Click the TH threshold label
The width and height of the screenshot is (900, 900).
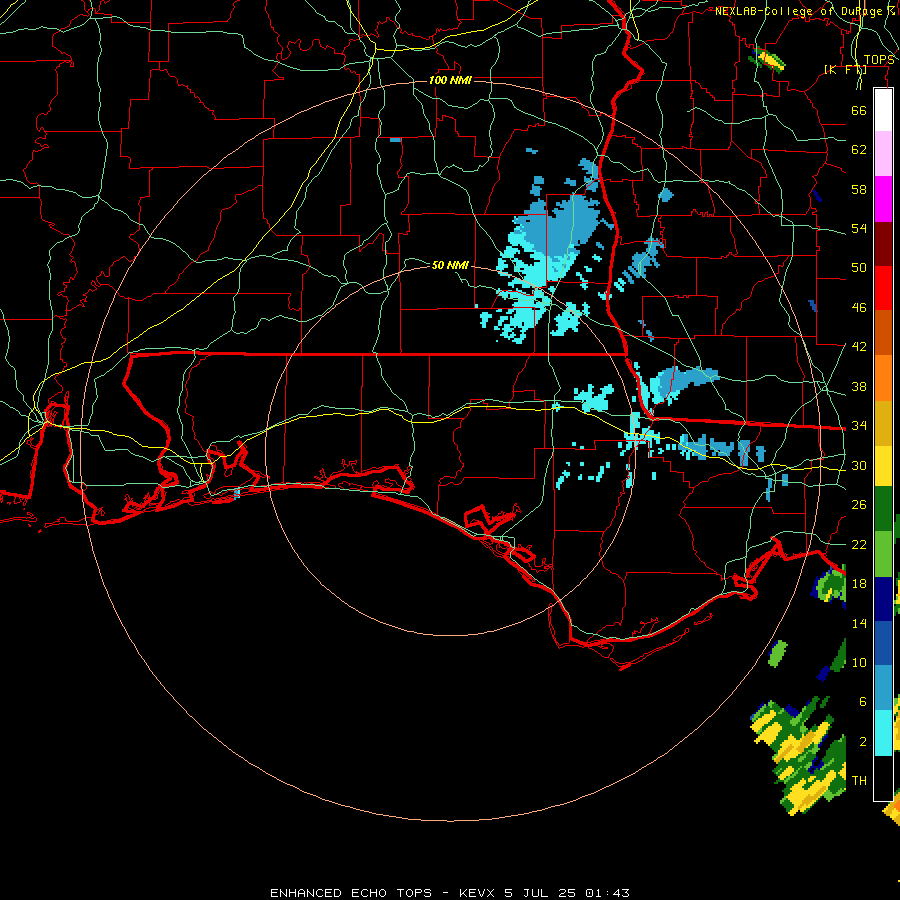pos(859,781)
